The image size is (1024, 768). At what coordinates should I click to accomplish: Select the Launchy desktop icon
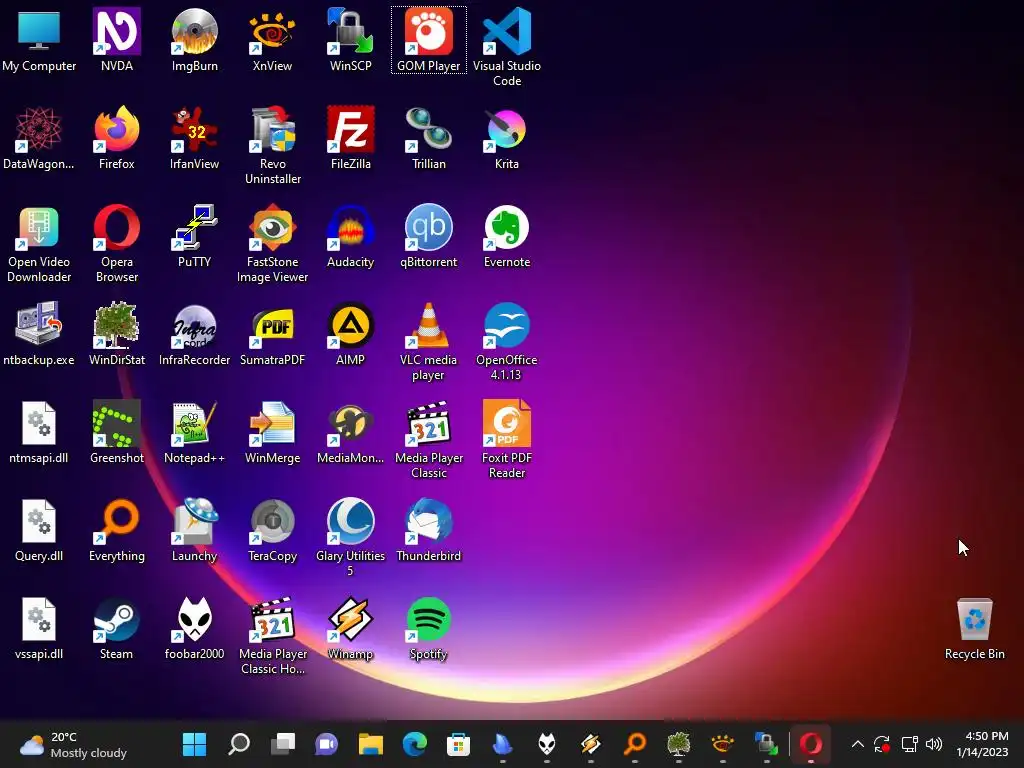tap(195, 530)
